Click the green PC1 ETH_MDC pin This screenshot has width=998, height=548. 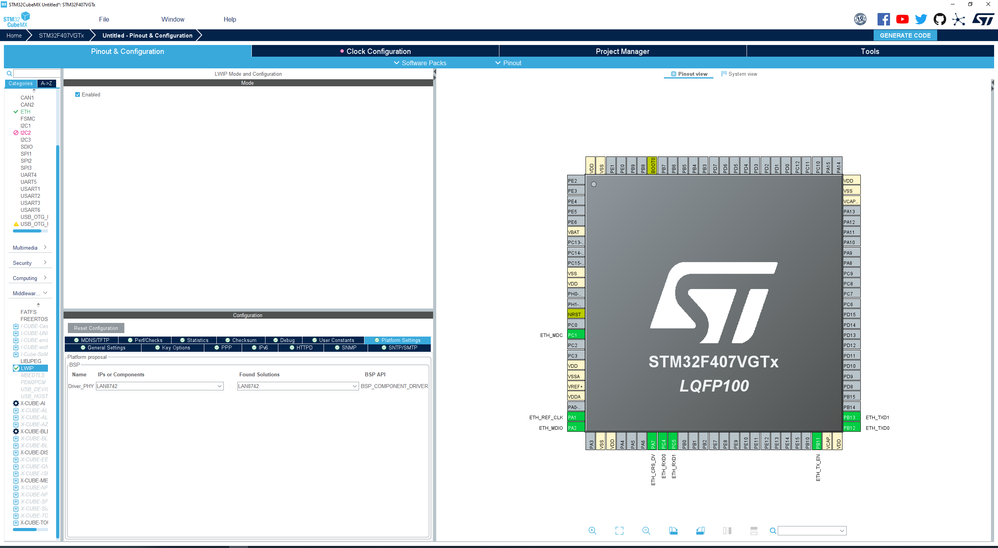[576, 335]
